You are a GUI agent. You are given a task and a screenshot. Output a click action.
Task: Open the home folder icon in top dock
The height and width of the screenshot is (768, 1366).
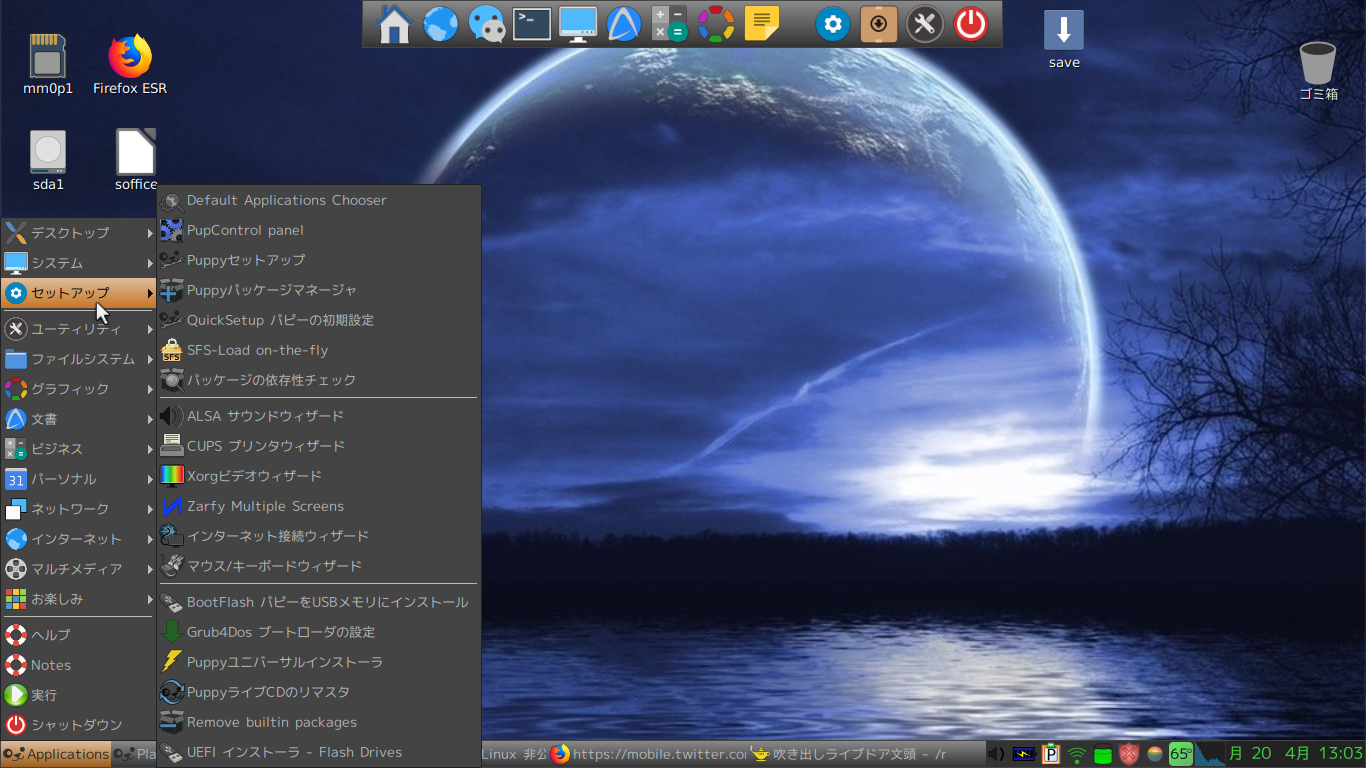click(x=394, y=25)
